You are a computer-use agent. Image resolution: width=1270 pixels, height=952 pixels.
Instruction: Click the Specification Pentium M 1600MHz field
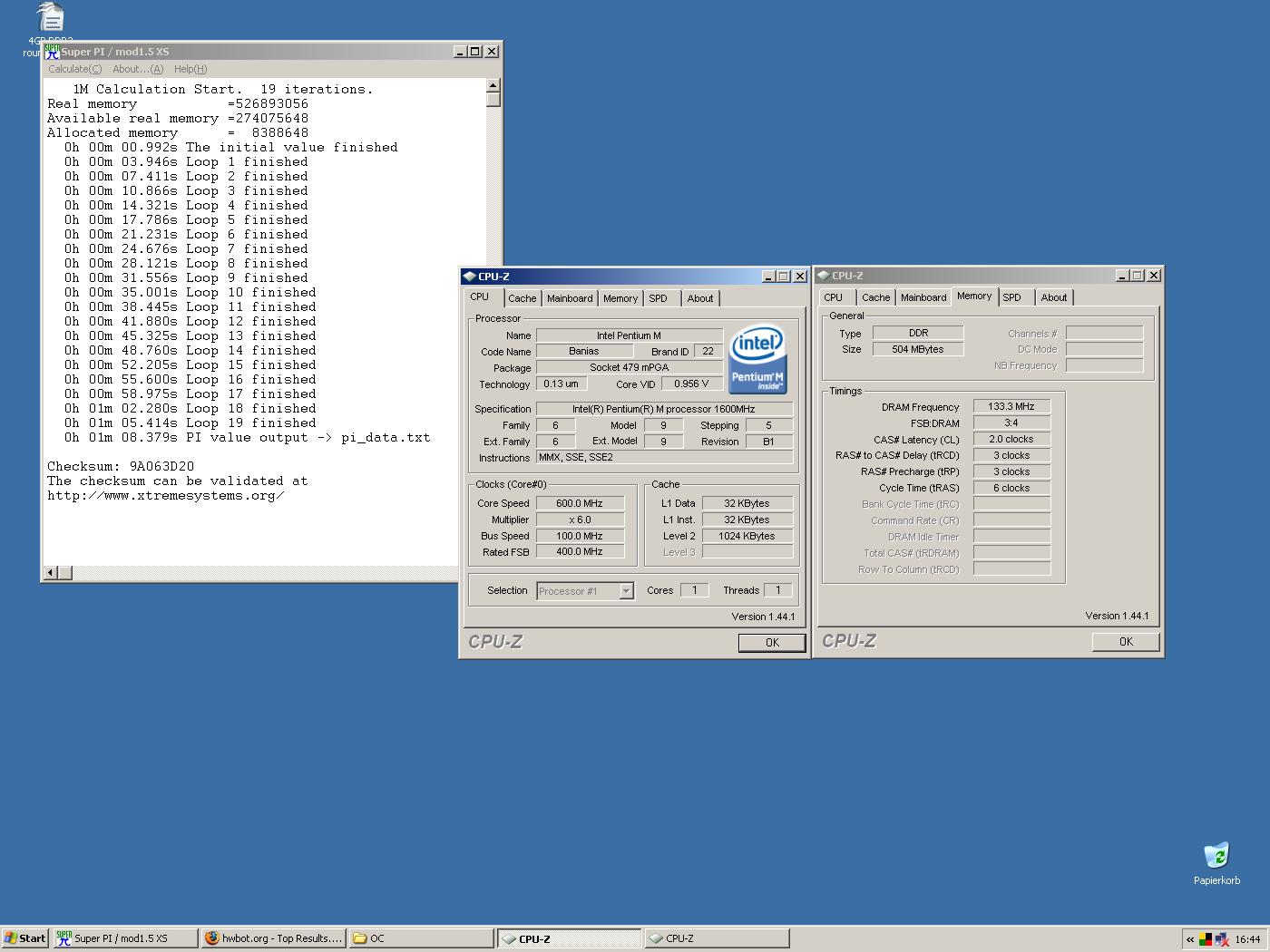click(x=664, y=409)
